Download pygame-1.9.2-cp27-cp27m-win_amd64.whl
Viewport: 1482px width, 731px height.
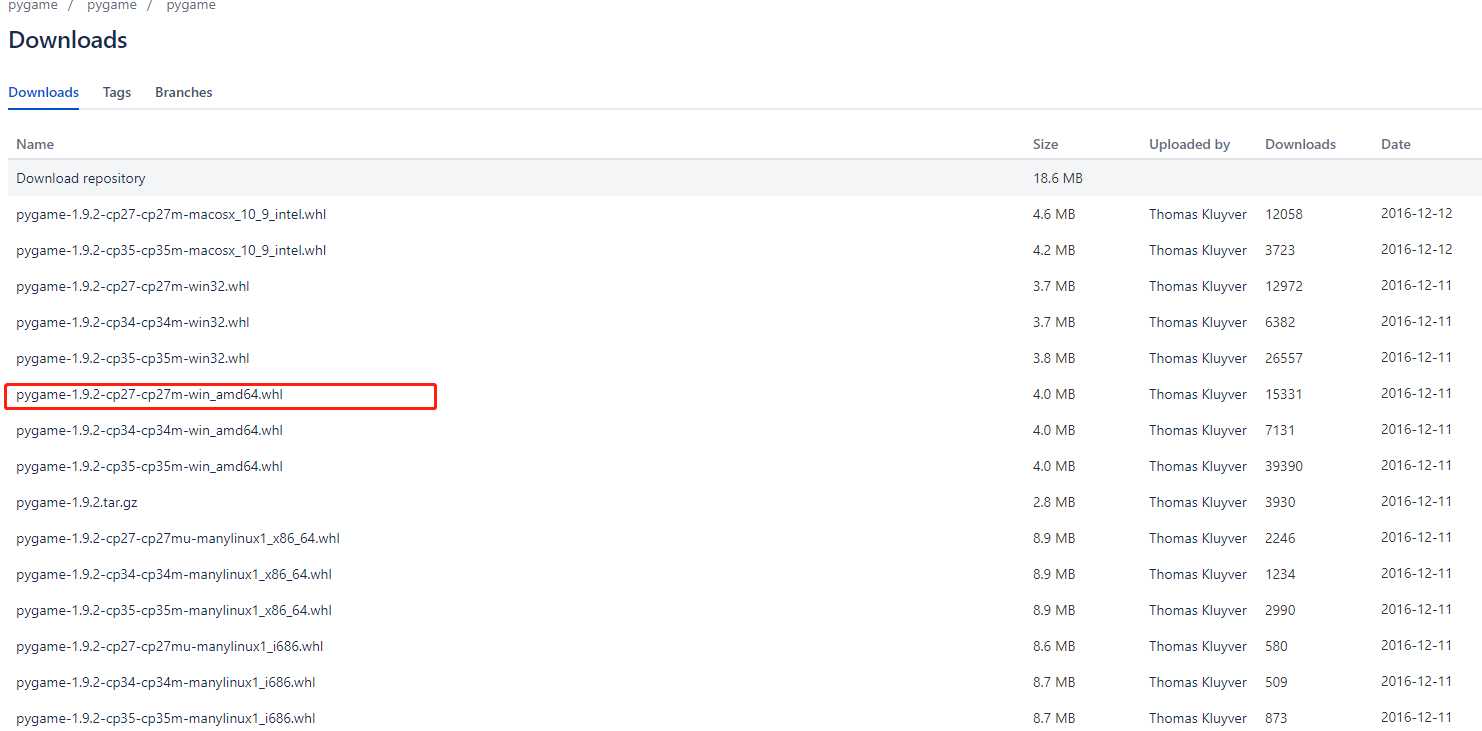pyautogui.click(x=150, y=394)
